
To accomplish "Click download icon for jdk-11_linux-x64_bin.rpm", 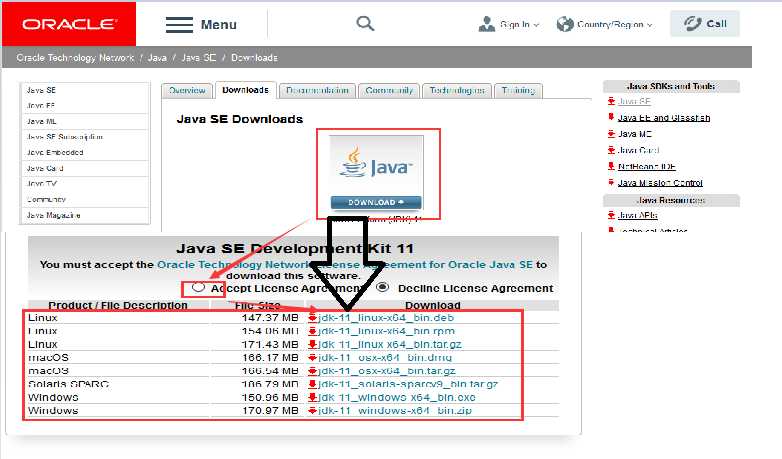I will pos(313,331).
